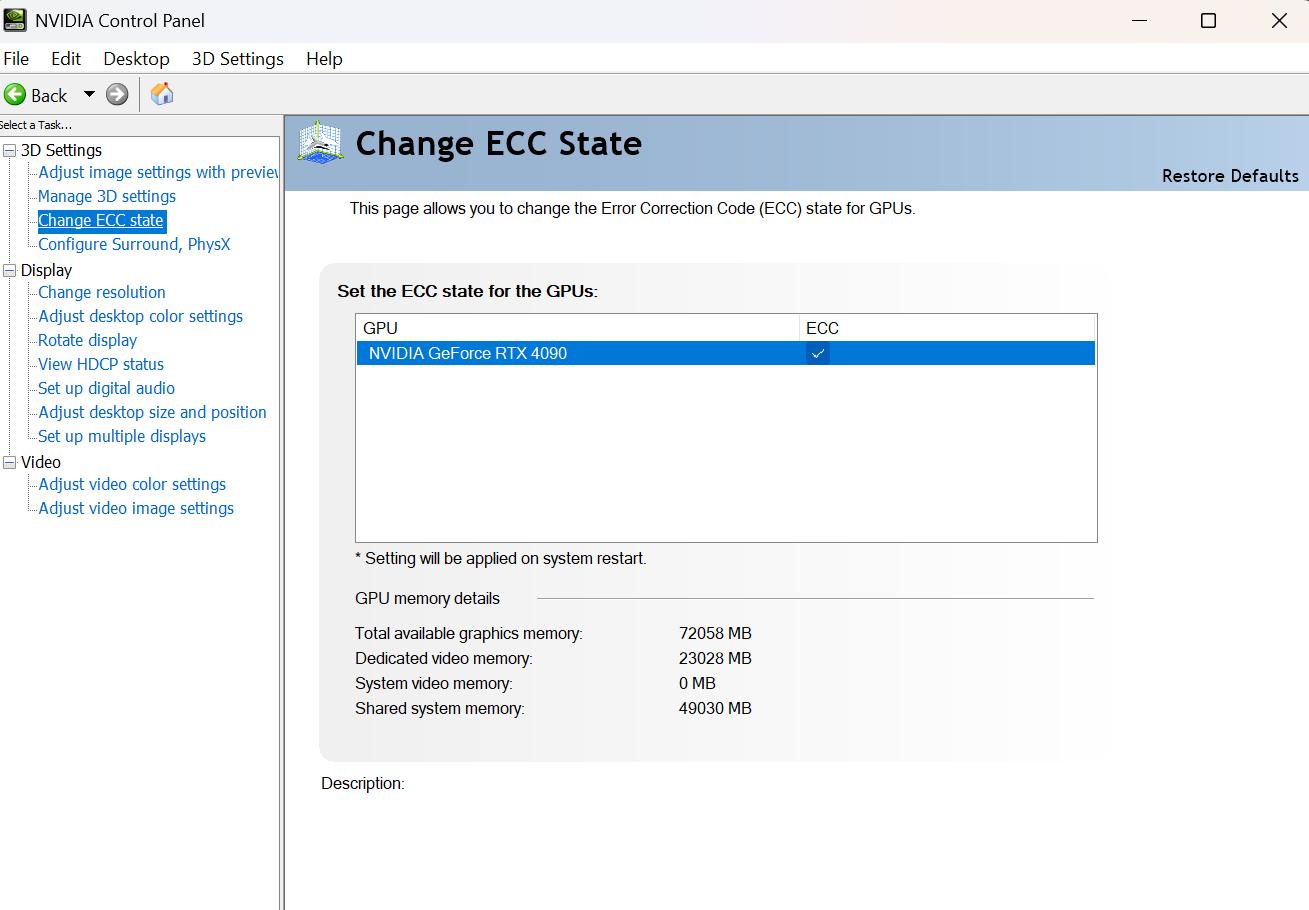Viewport: 1309px width, 910px height.
Task: Go to the Home page icon
Action: (162, 95)
